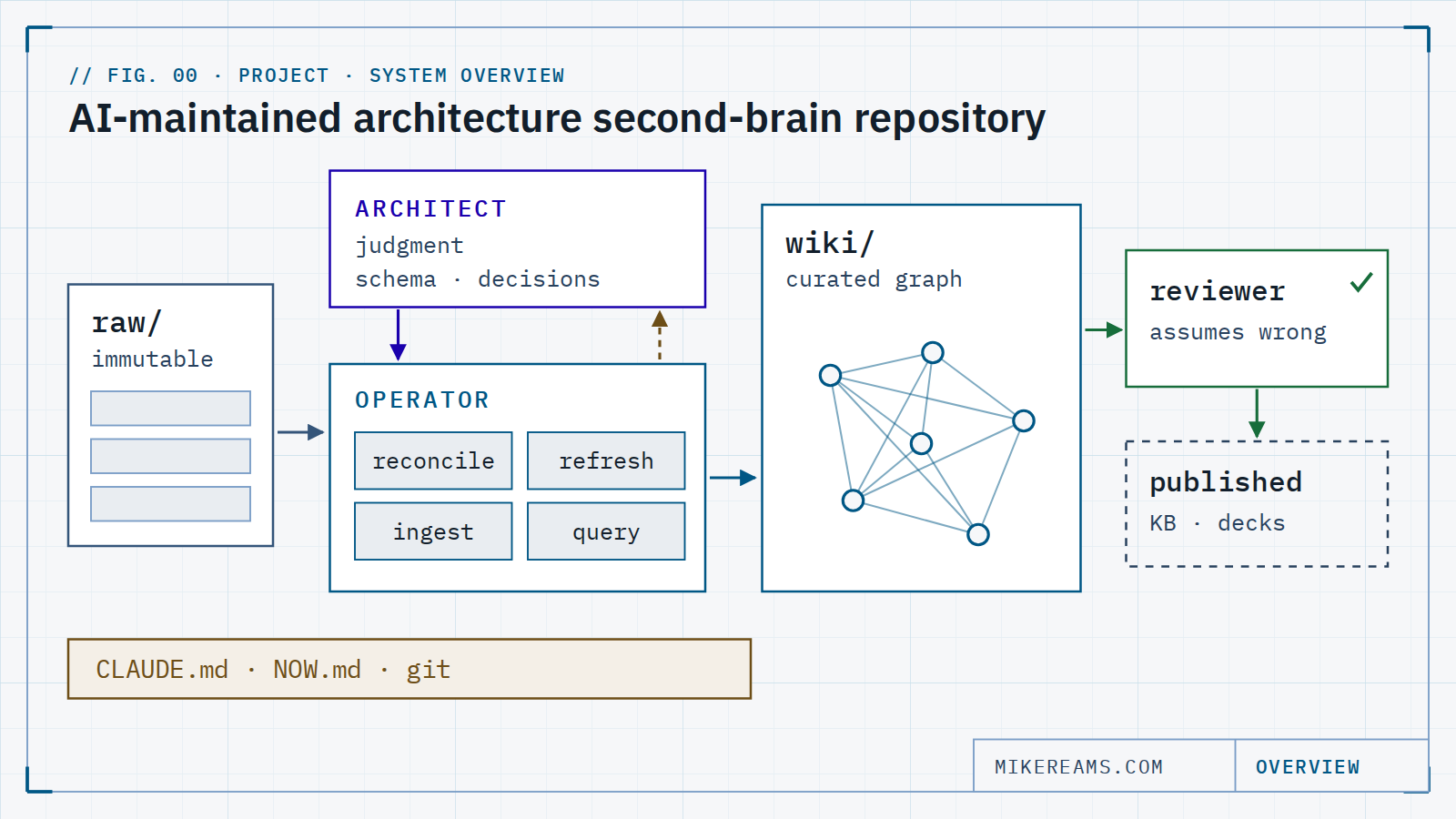
Task: Click the green arrow from wiki/ to reviewer
Action: (x=1103, y=329)
